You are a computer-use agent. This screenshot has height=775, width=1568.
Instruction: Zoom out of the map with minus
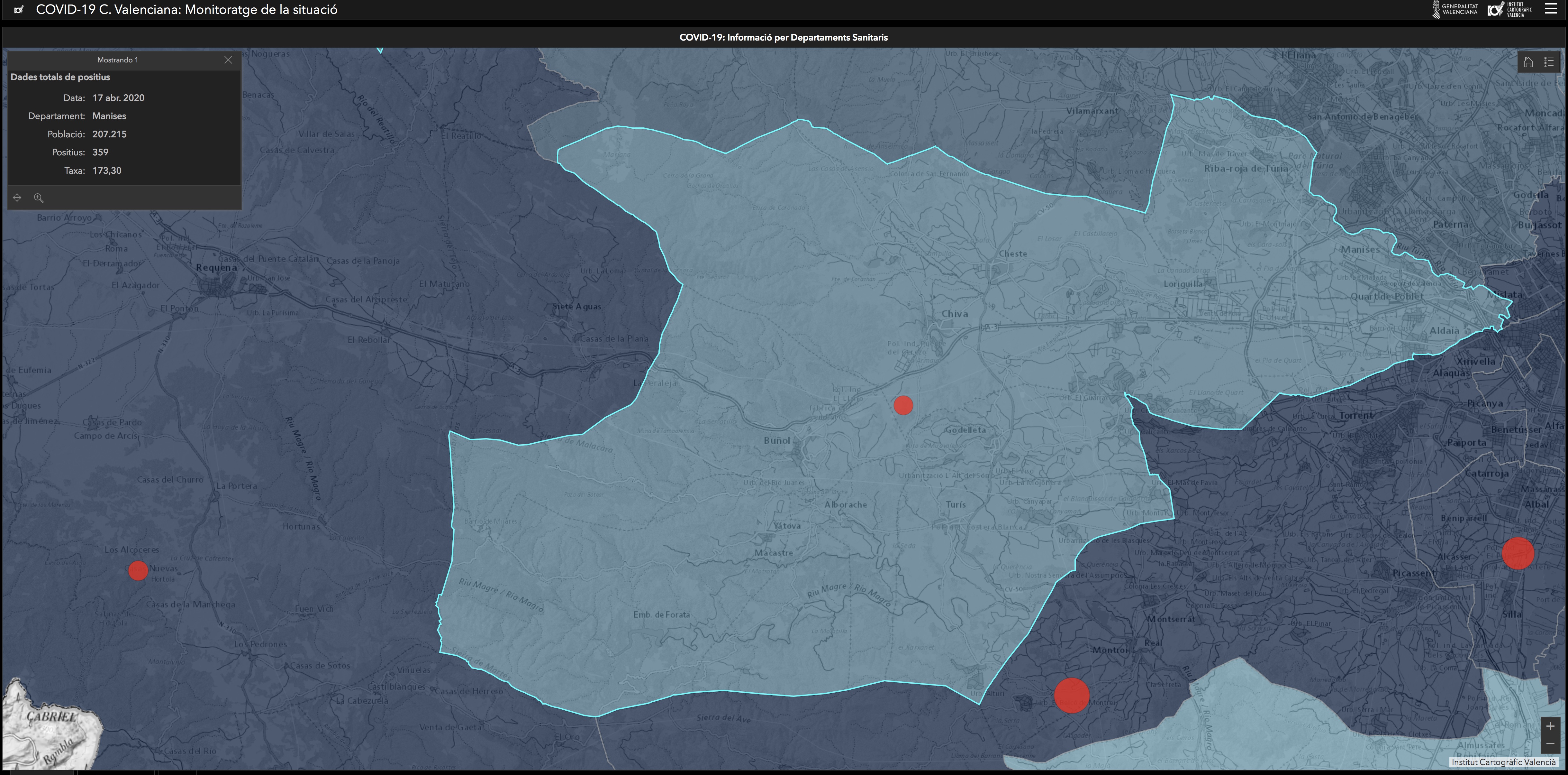(1550, 743)
